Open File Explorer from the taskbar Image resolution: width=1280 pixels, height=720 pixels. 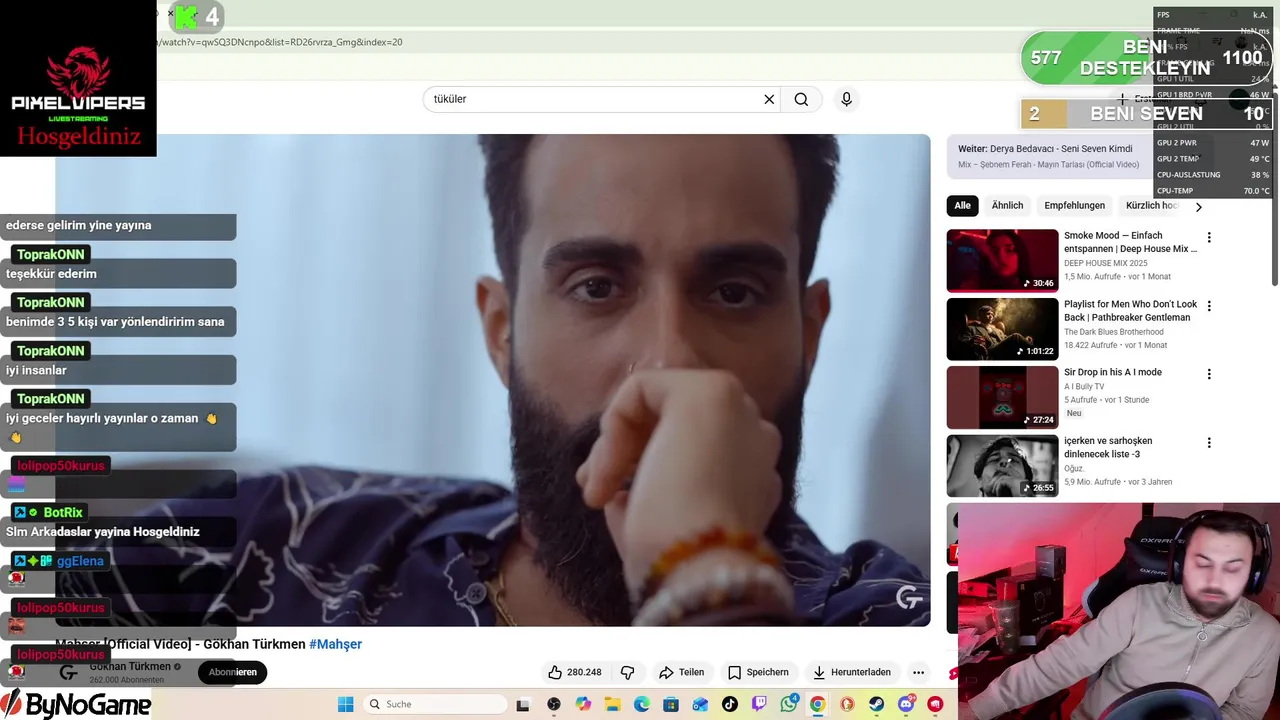(612, 704)
